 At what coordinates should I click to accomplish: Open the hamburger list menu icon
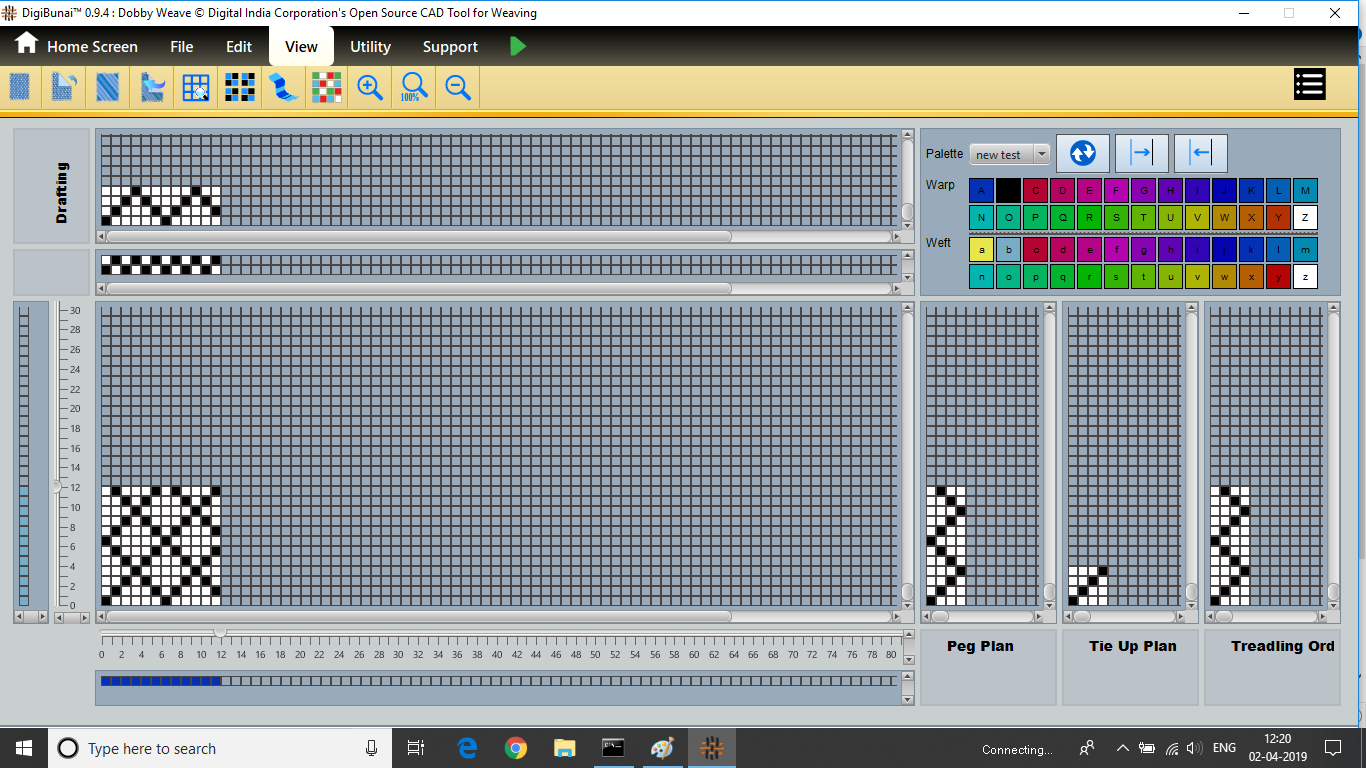tap(1309, 85)
